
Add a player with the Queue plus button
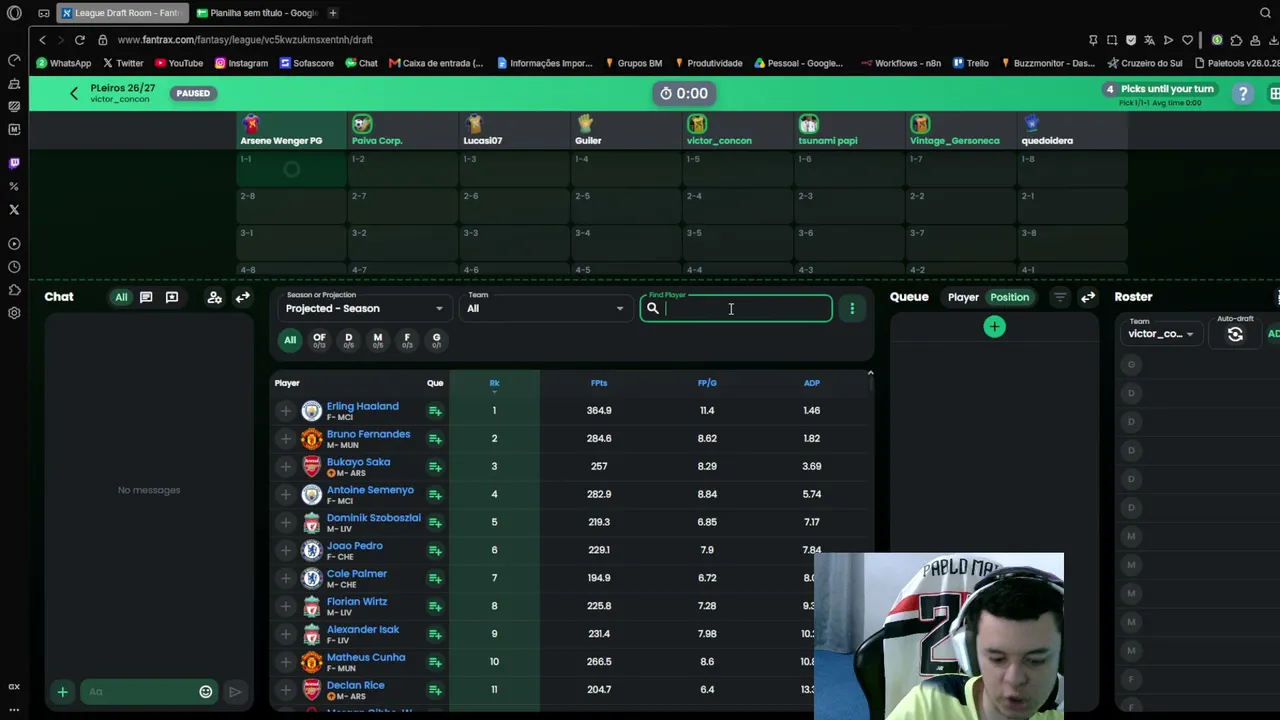click(994, 327)
